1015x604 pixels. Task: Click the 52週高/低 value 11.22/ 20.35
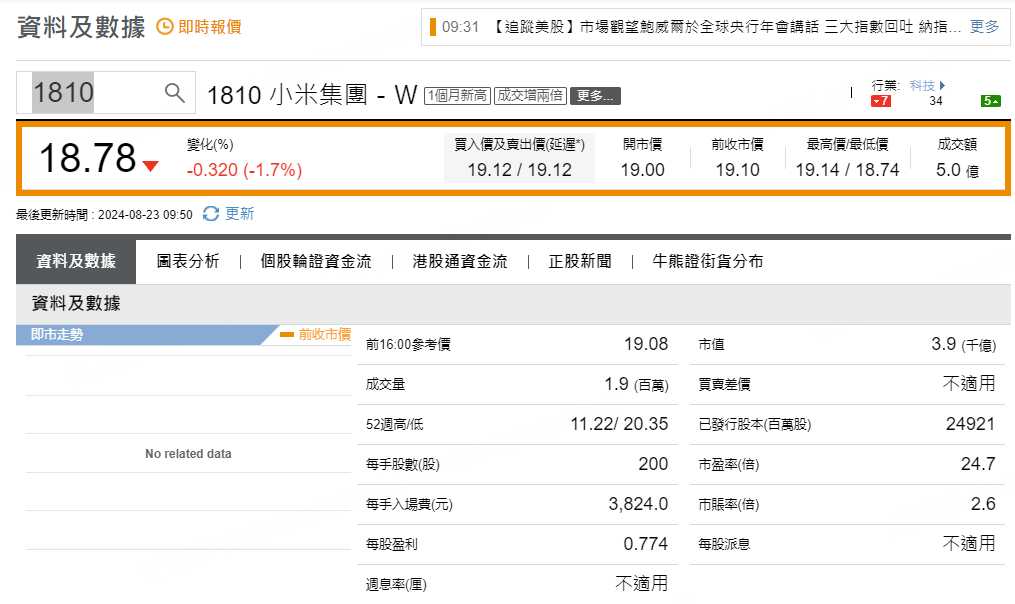pyautogui.click(x=619, y=425)
